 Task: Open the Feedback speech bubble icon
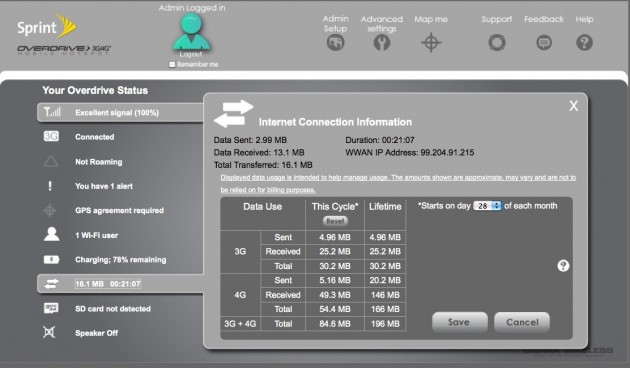[544, 43]
